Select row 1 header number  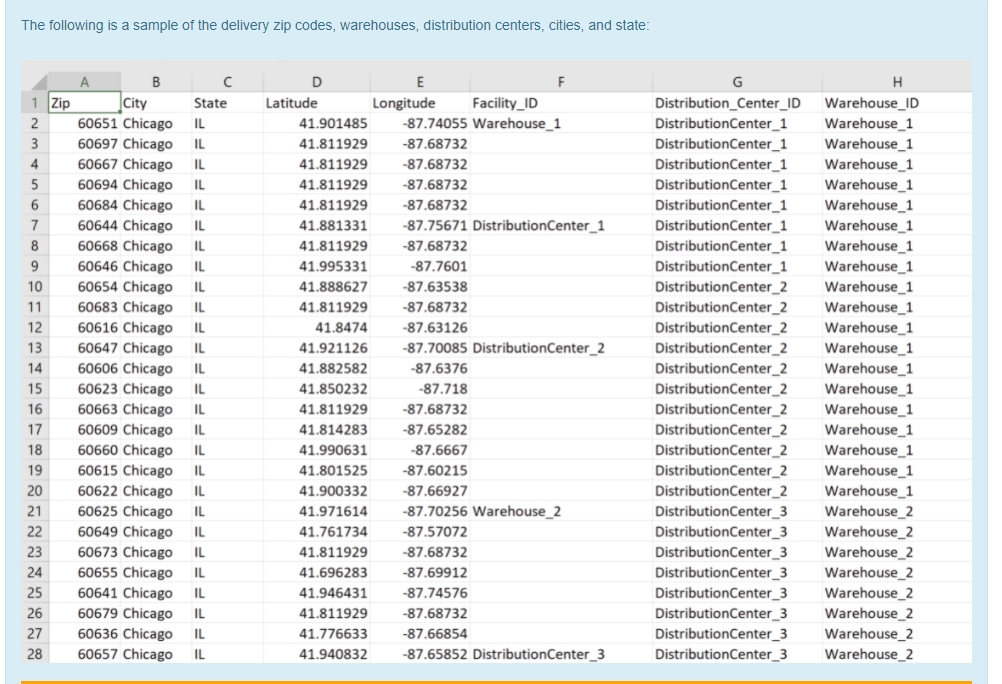(35, 103)
